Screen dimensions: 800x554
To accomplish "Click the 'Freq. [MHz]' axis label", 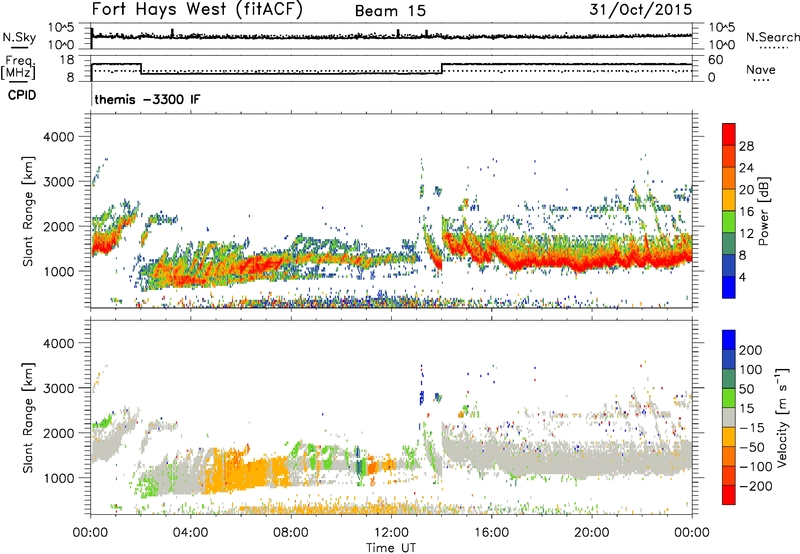I will [18, 68].
